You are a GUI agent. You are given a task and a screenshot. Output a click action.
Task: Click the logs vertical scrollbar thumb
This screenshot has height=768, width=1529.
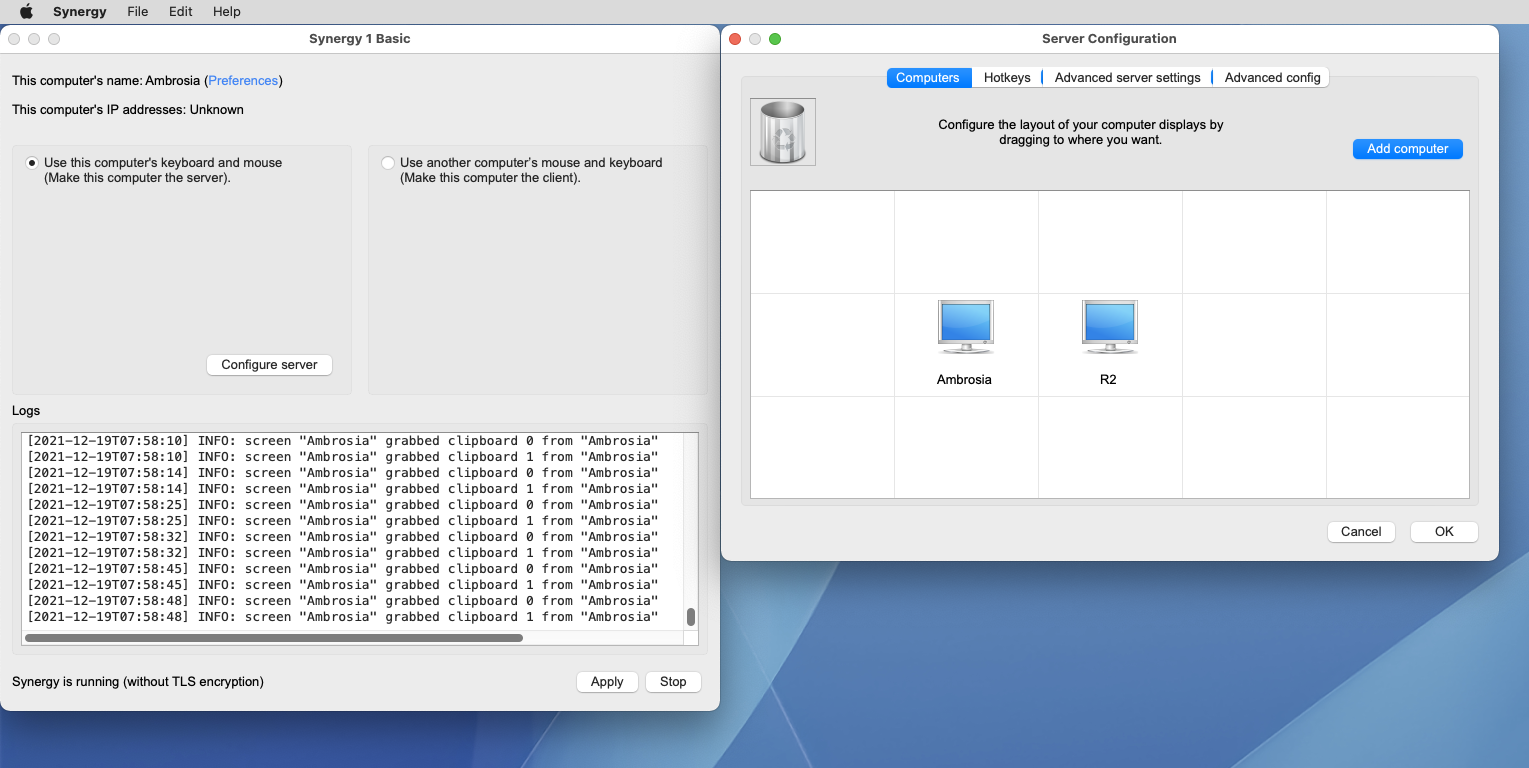691,617
